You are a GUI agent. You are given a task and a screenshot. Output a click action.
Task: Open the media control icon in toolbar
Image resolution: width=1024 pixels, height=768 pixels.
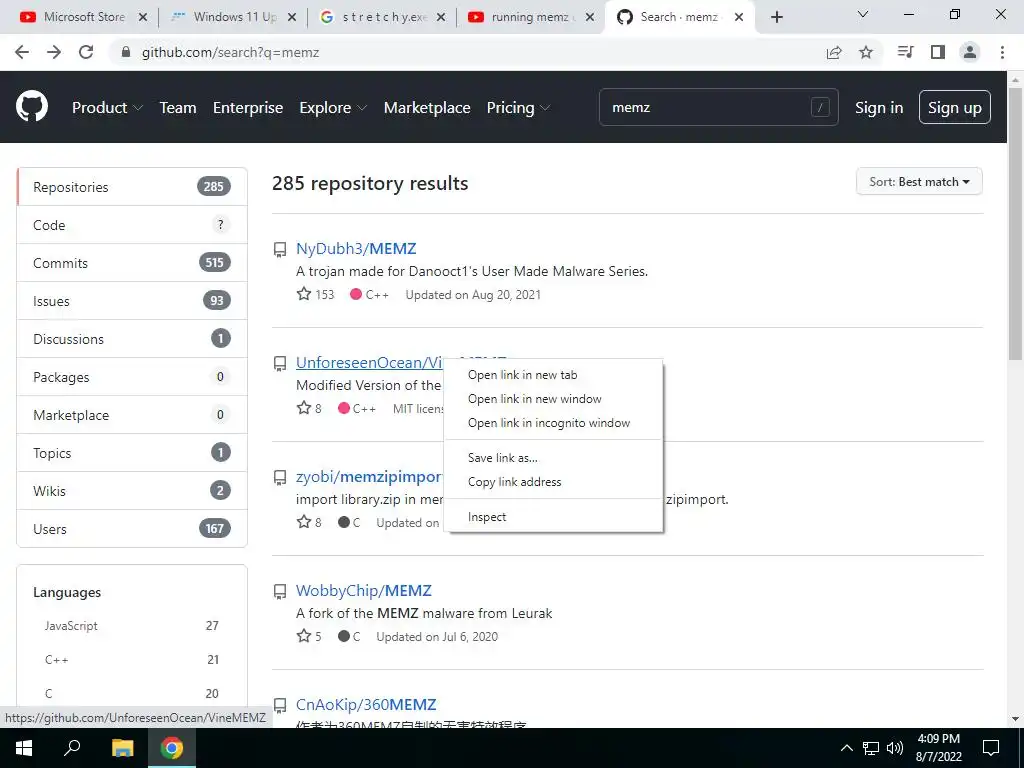905,52
